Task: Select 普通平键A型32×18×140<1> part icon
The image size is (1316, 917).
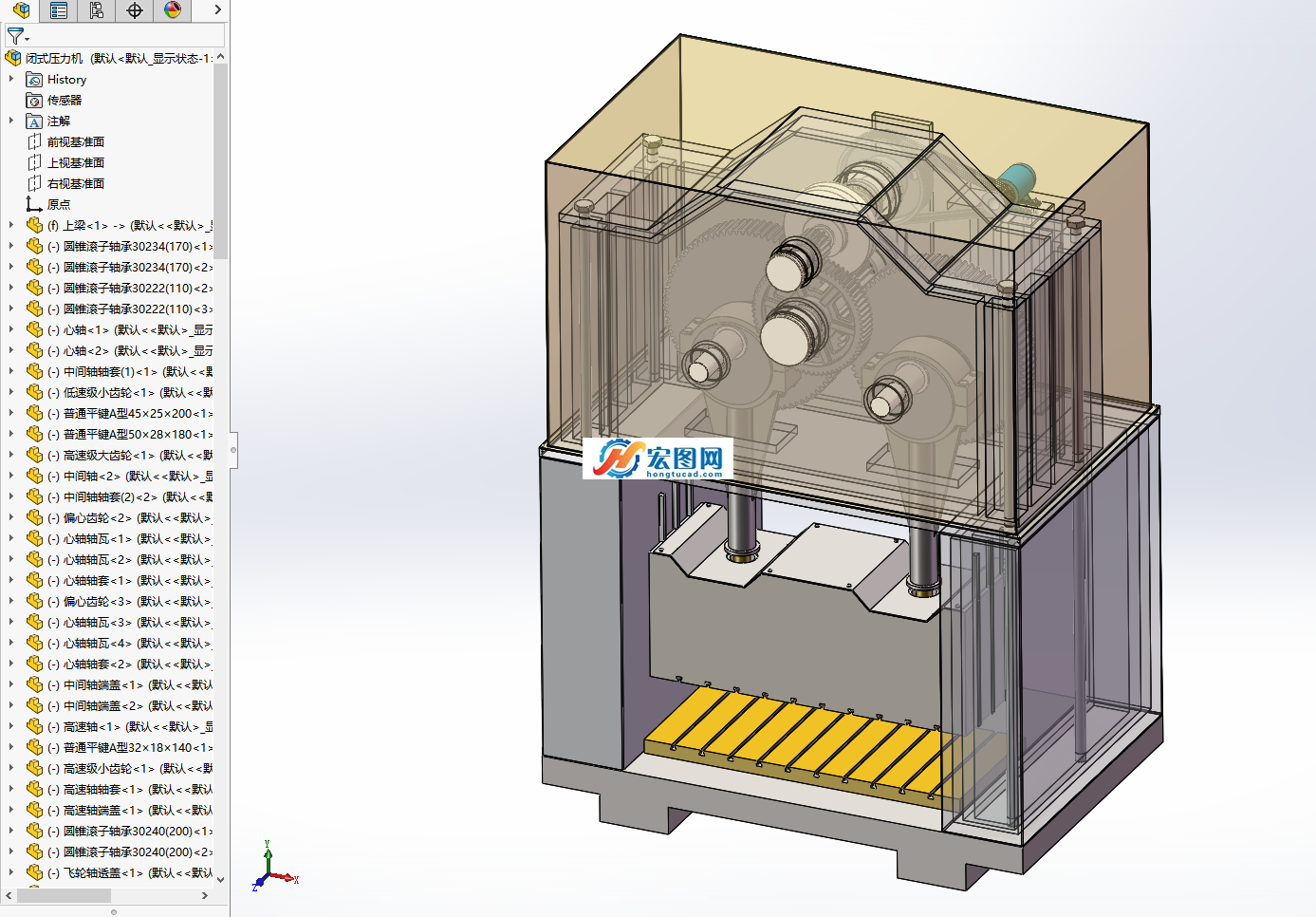Action: point(34,748)
